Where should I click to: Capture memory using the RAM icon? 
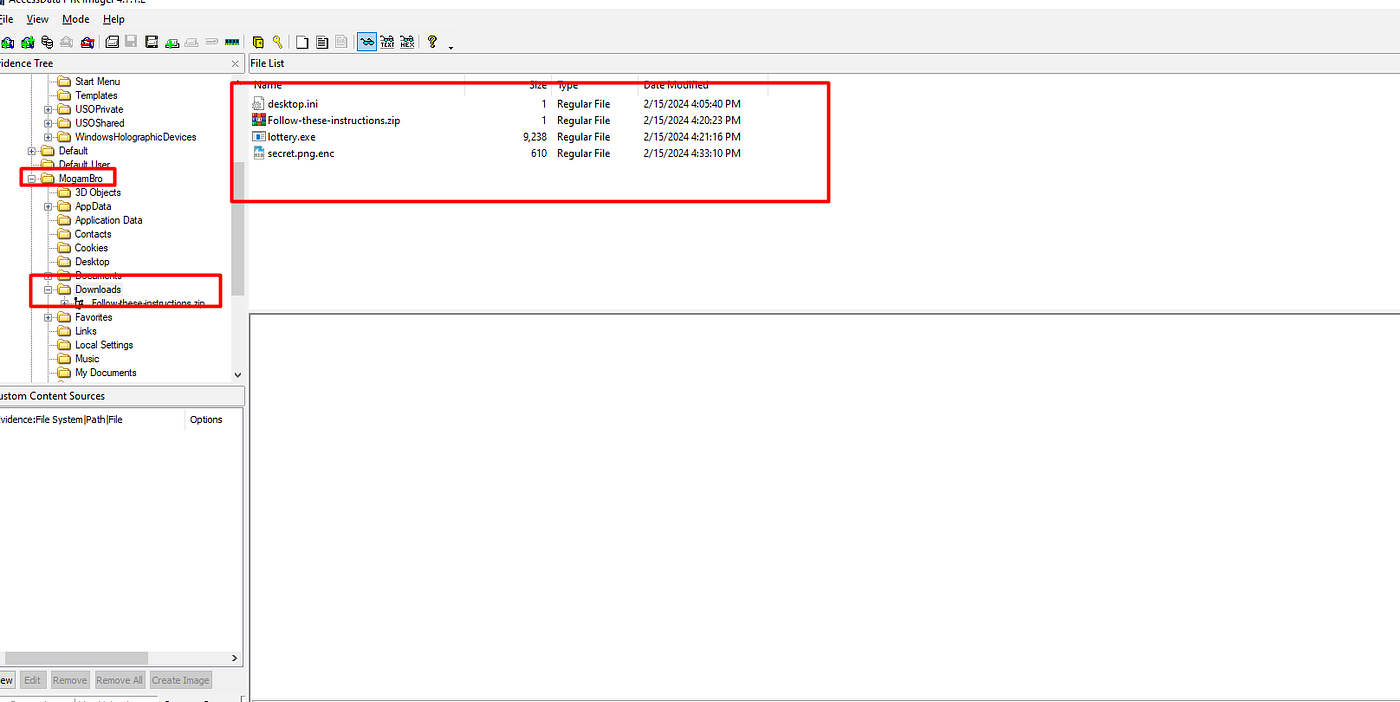232,42
